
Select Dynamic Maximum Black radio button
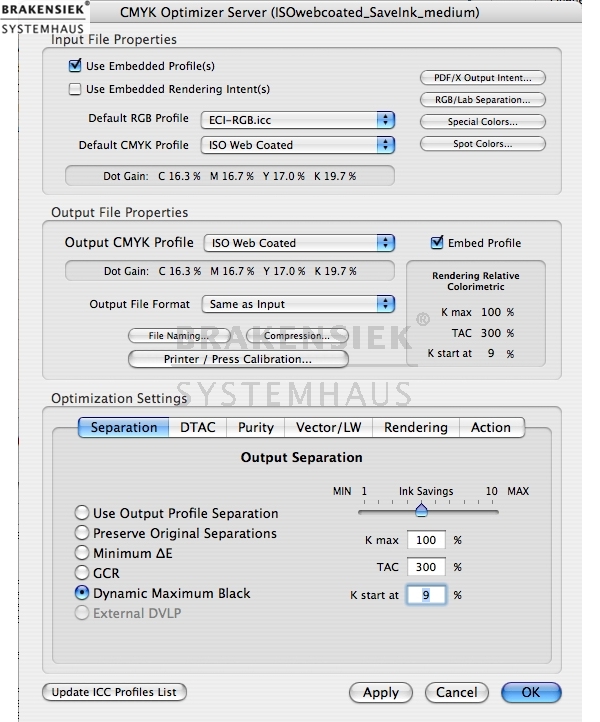tap(82, 593)
